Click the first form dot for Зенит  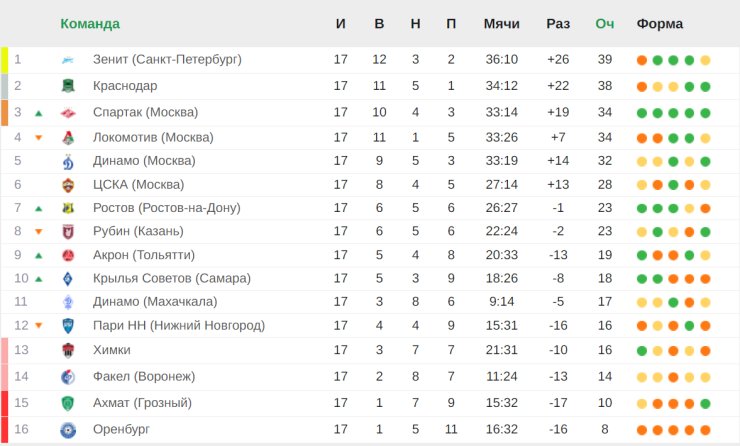[642, 60]
